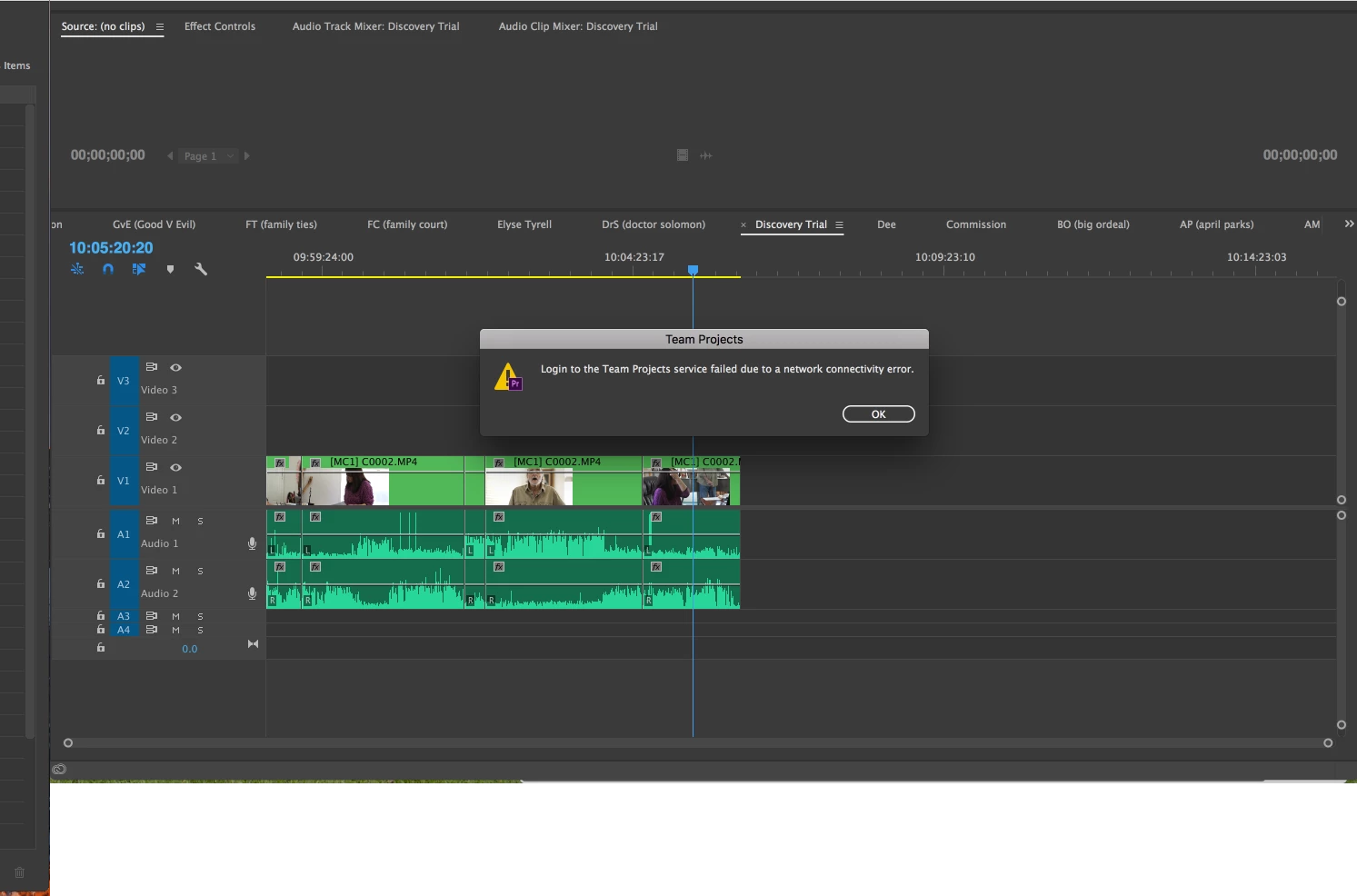The height and width of the screenshot is (896, 1357).
Task: Hide Video 2 track output eye
Action: 176,418
